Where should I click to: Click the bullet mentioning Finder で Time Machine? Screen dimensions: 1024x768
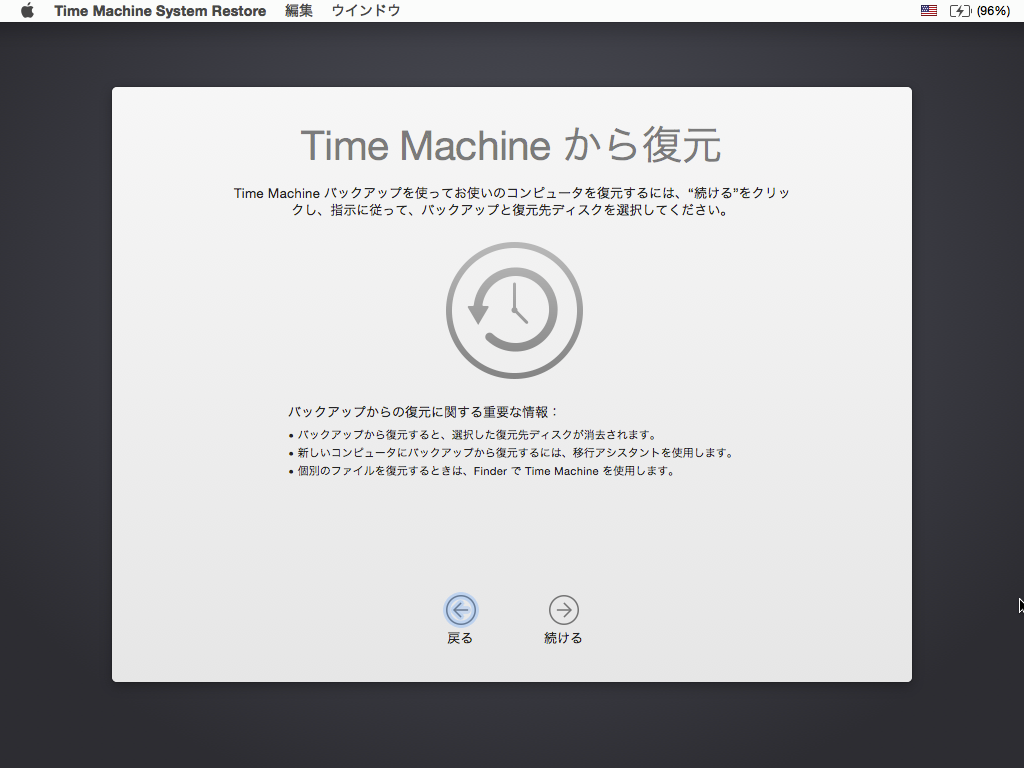coord(482,471)
